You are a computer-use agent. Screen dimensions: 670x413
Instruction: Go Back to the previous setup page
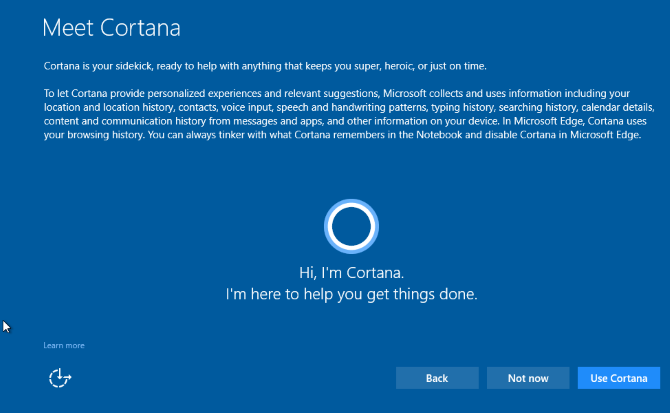point(437,378)
